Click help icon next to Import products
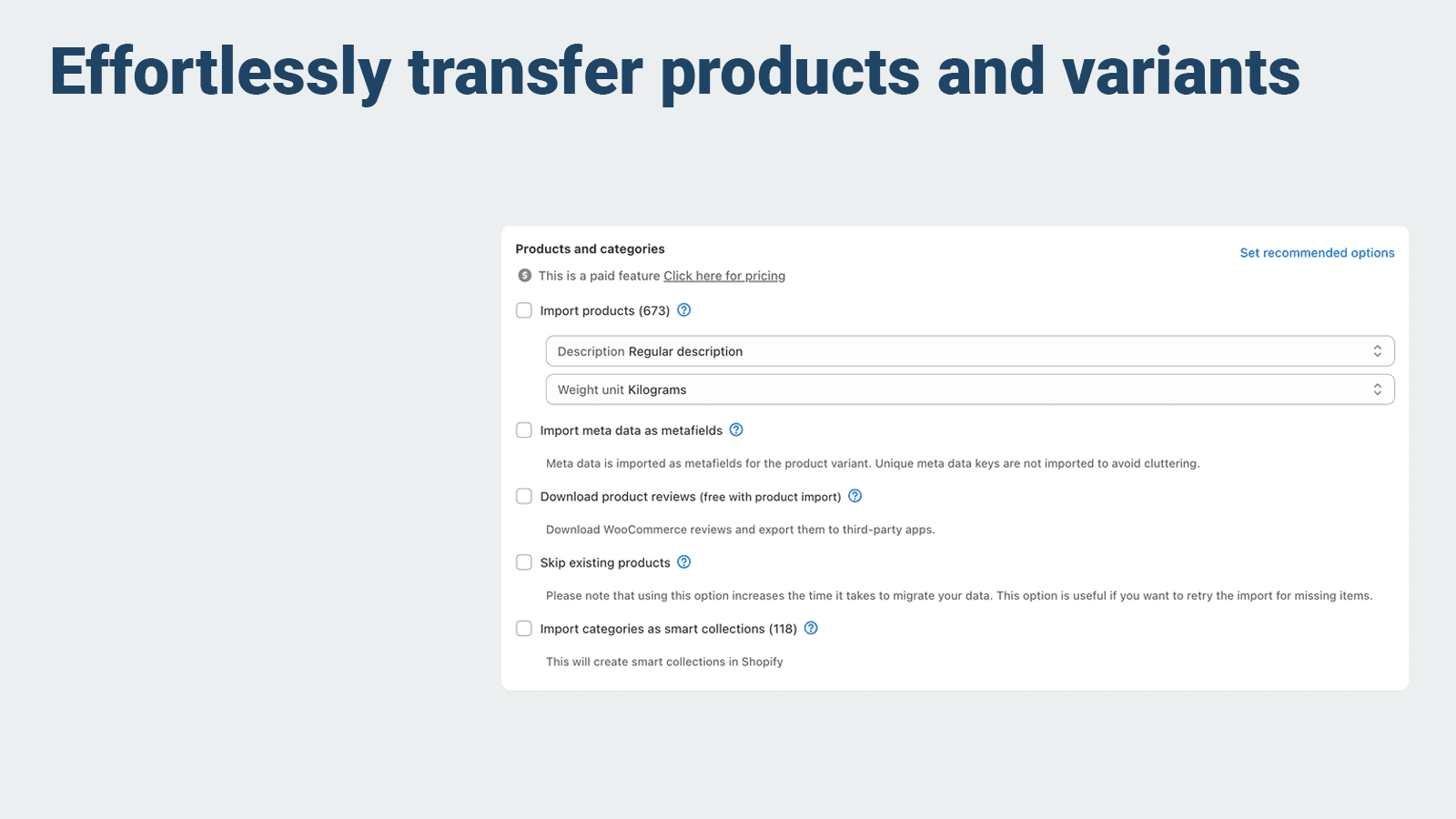 [684, 310]
